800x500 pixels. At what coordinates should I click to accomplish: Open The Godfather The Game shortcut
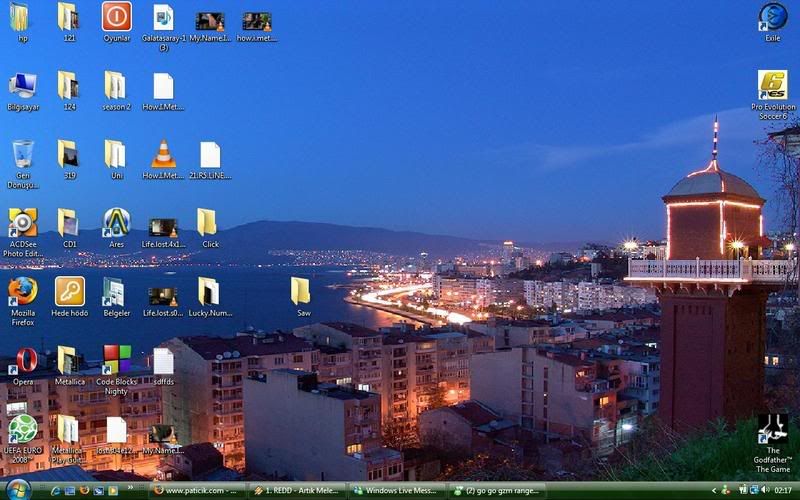tap(772, 430)
